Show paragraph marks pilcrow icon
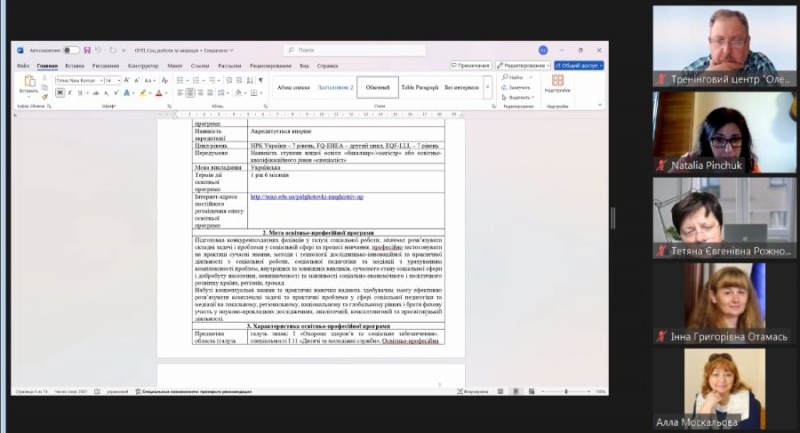The height and width of the screenshot is (433, 800). pyautogui.click(x=260, y=79)
